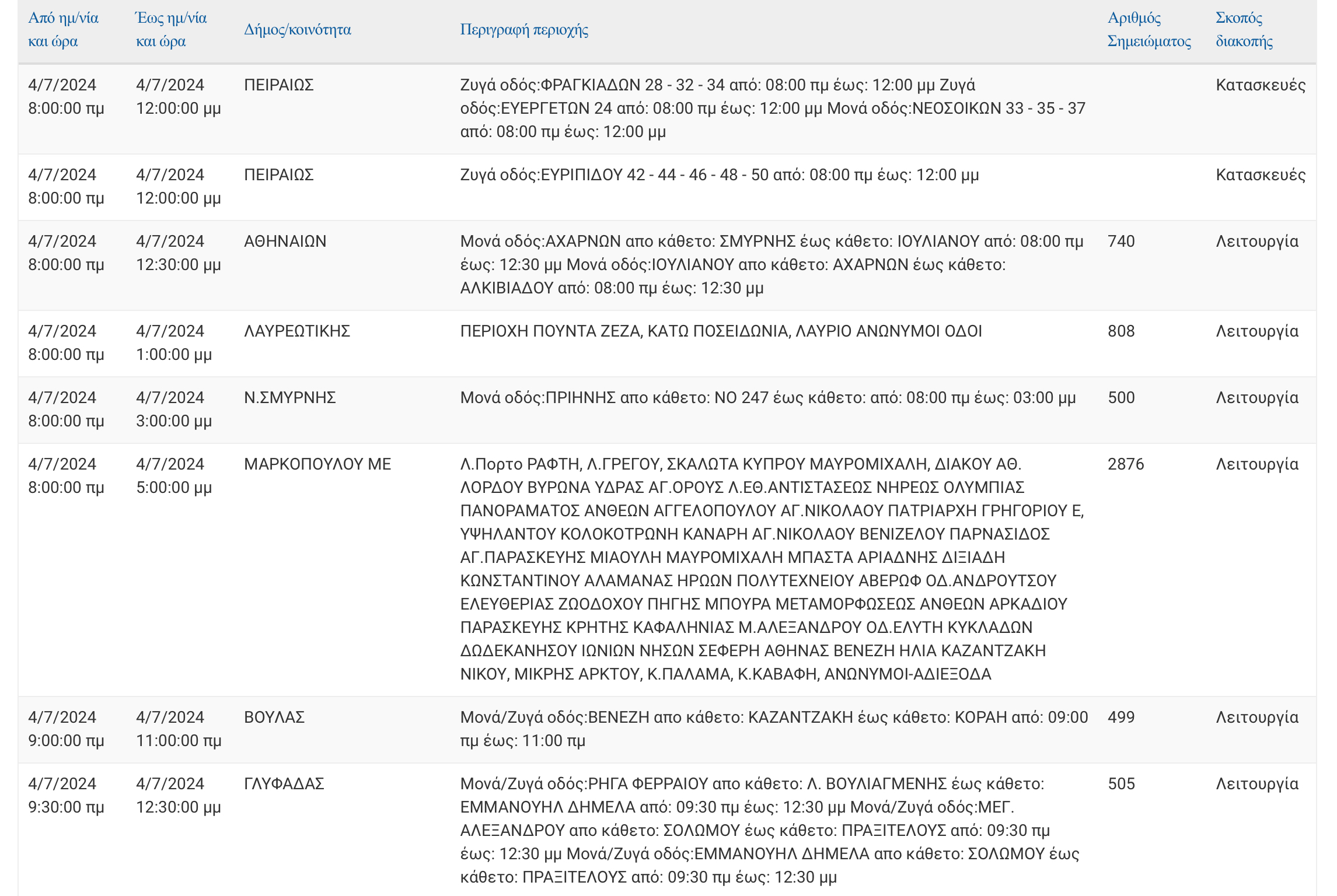
Task: Click note number 2876
Action: tap(1126, 464)
